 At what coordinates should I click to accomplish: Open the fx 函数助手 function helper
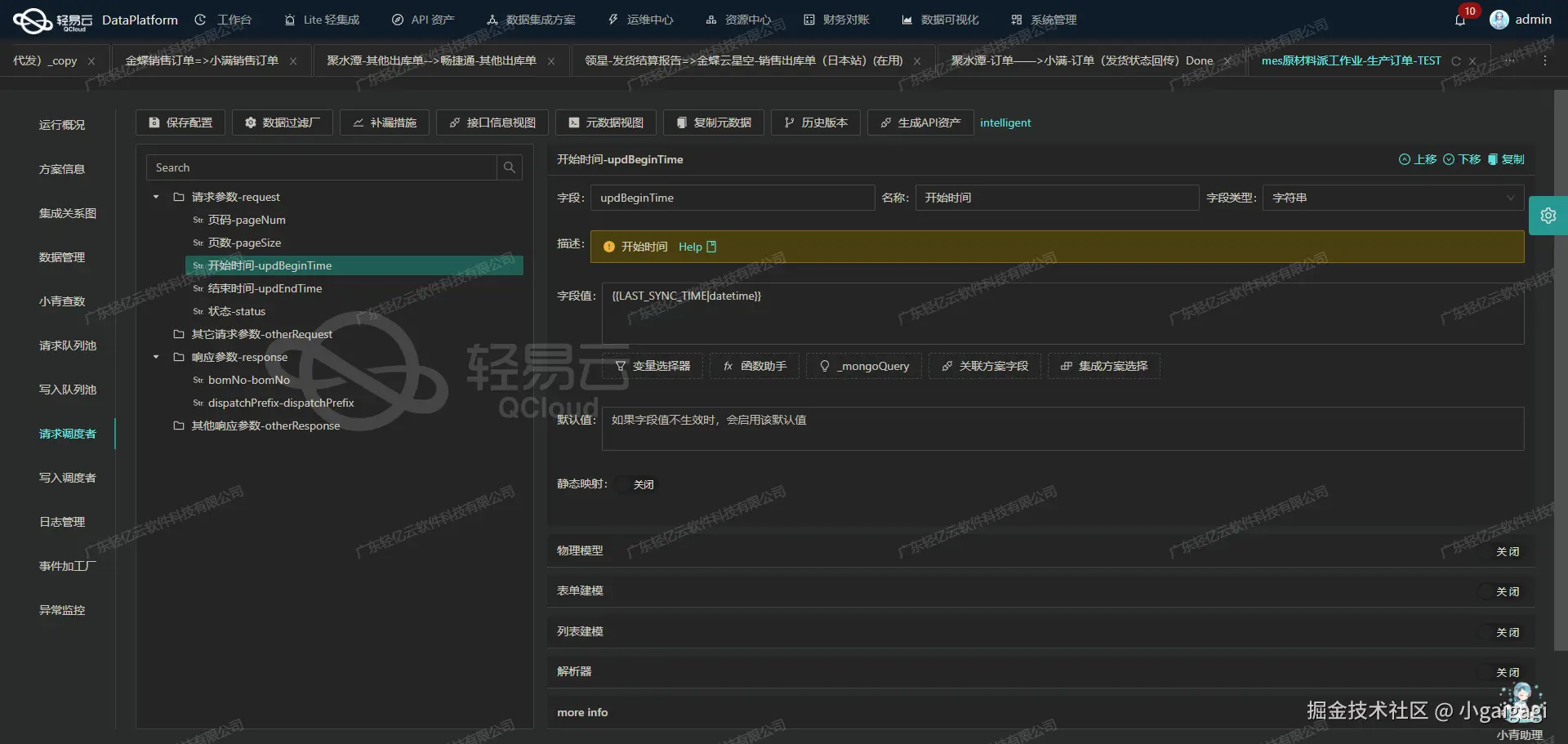coord(753,366)
